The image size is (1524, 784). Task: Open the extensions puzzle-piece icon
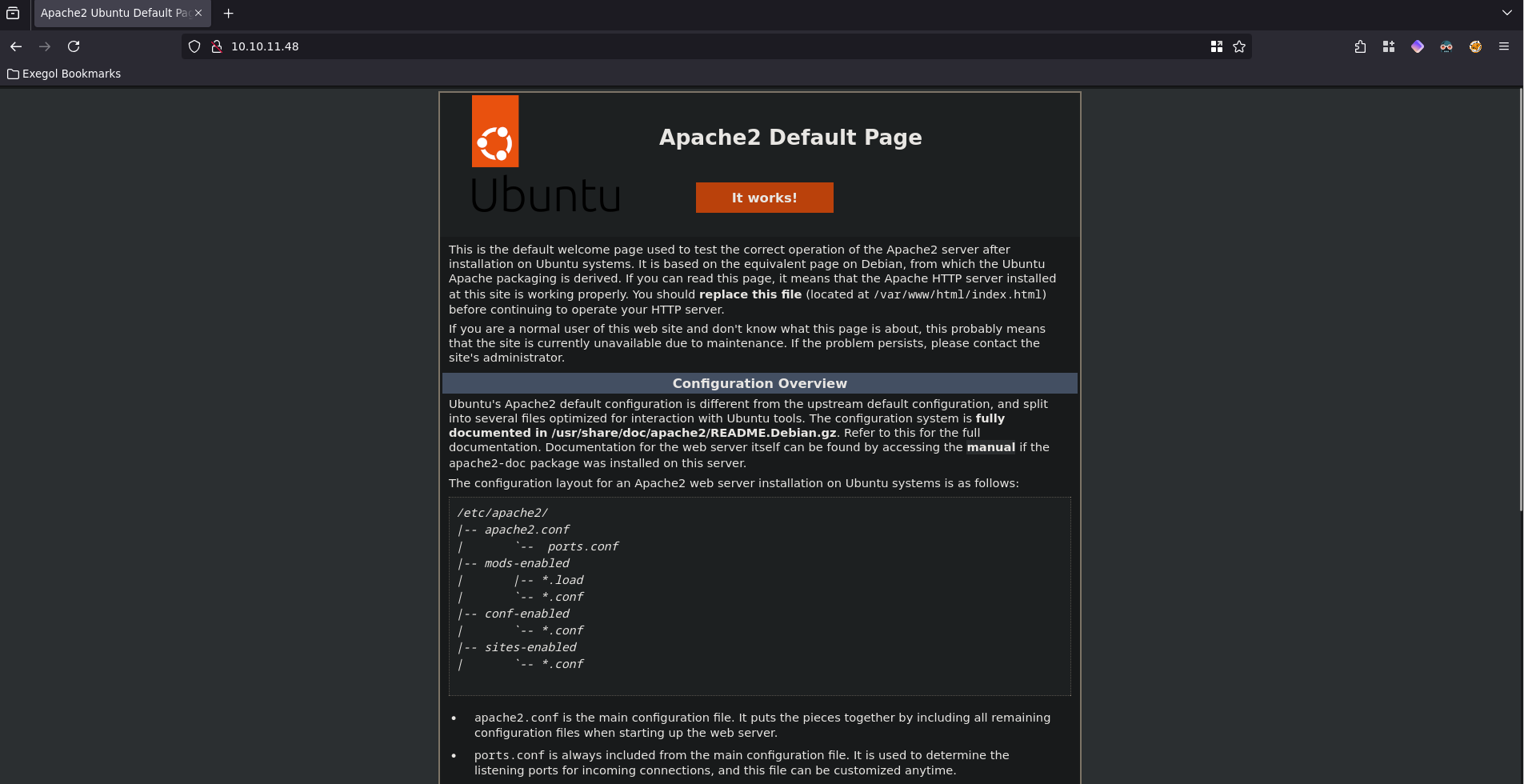pyautogui.click(x=1360, y=46)
